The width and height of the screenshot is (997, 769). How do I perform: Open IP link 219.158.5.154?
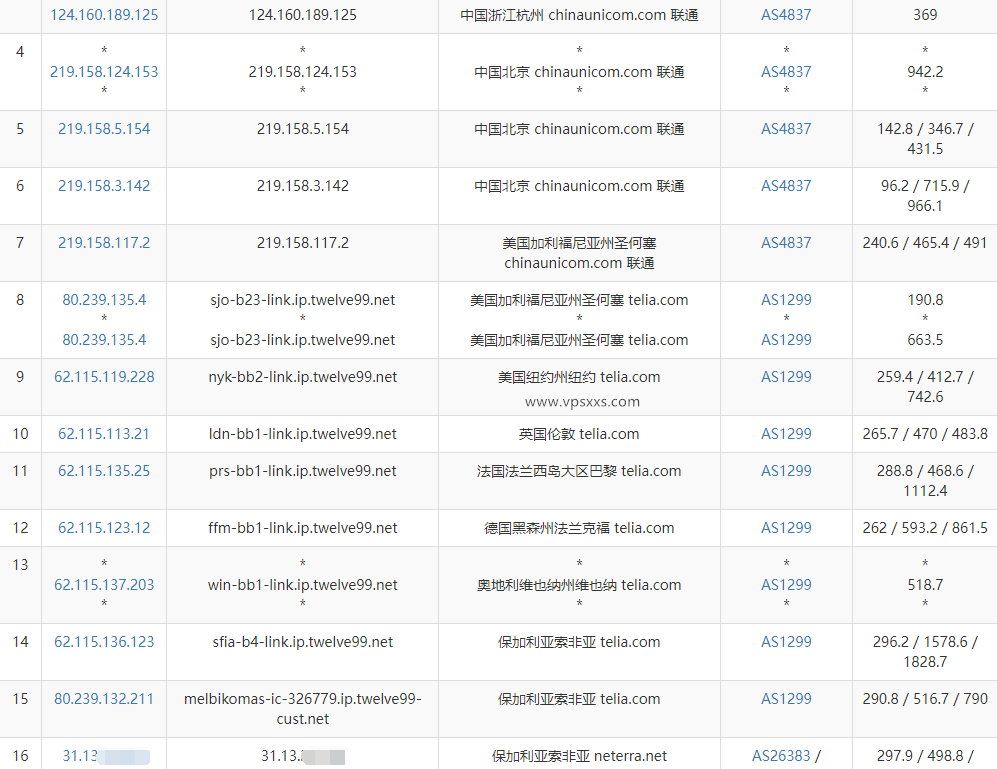[x=104, y=129]
